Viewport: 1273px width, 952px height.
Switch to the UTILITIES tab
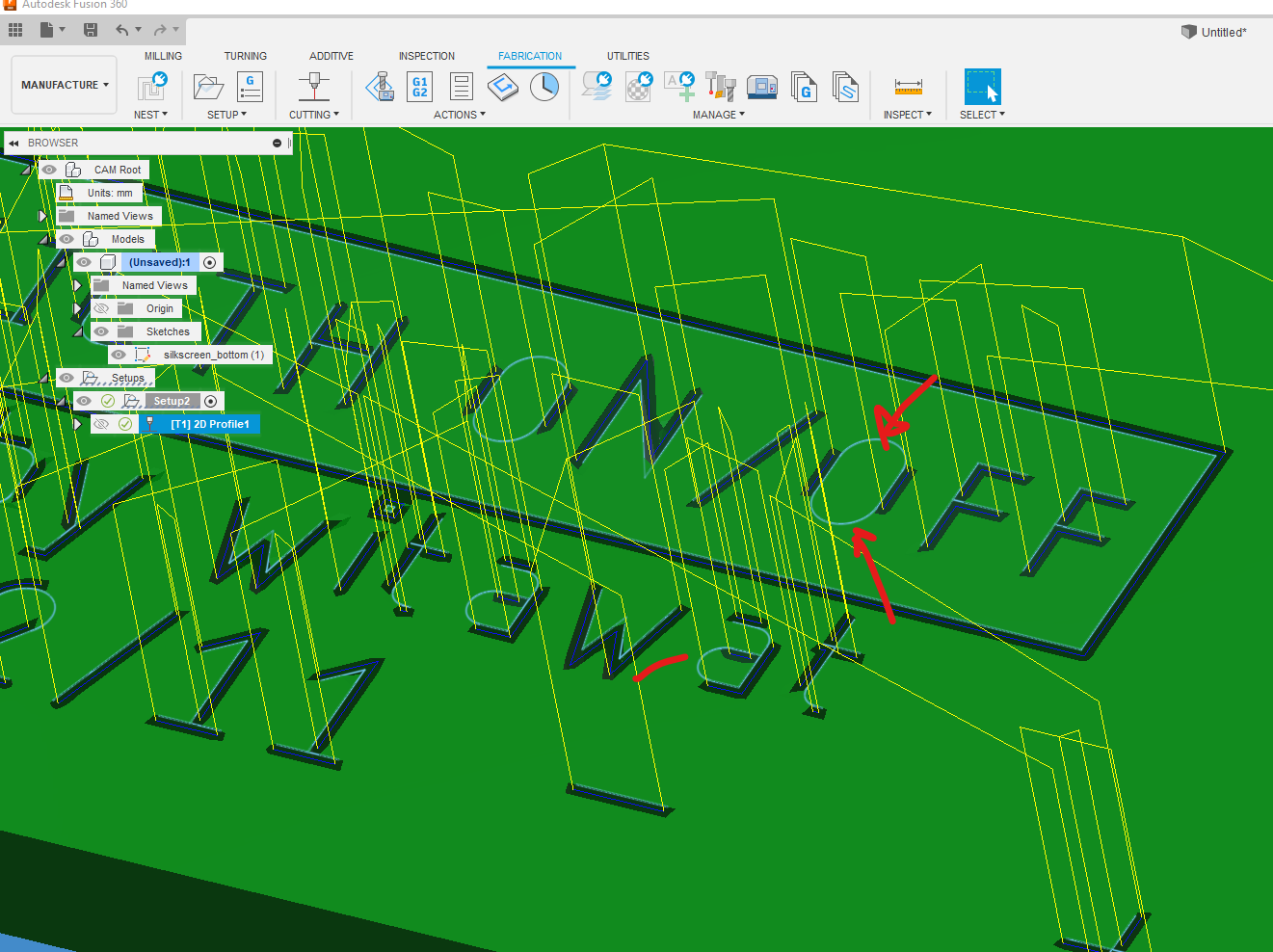[628, 56]
